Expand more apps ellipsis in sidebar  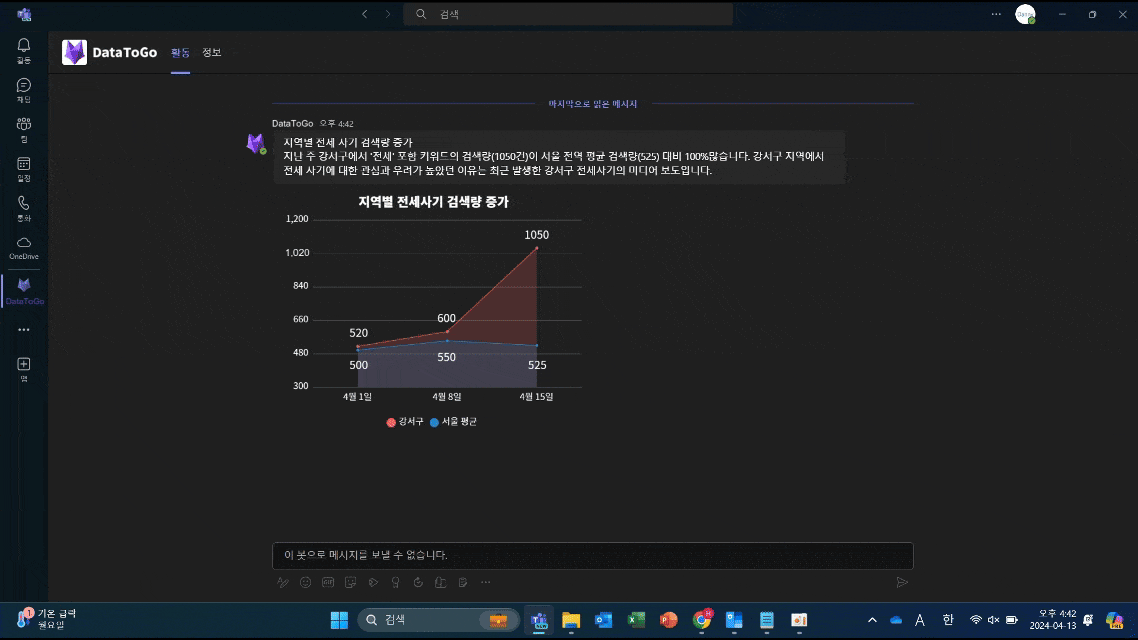pyautogui.click(x=24, y=330)
